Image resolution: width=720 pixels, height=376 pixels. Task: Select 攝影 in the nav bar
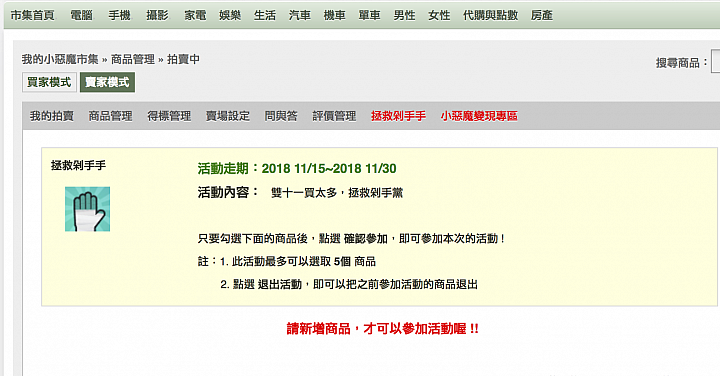tap(158, 15)
